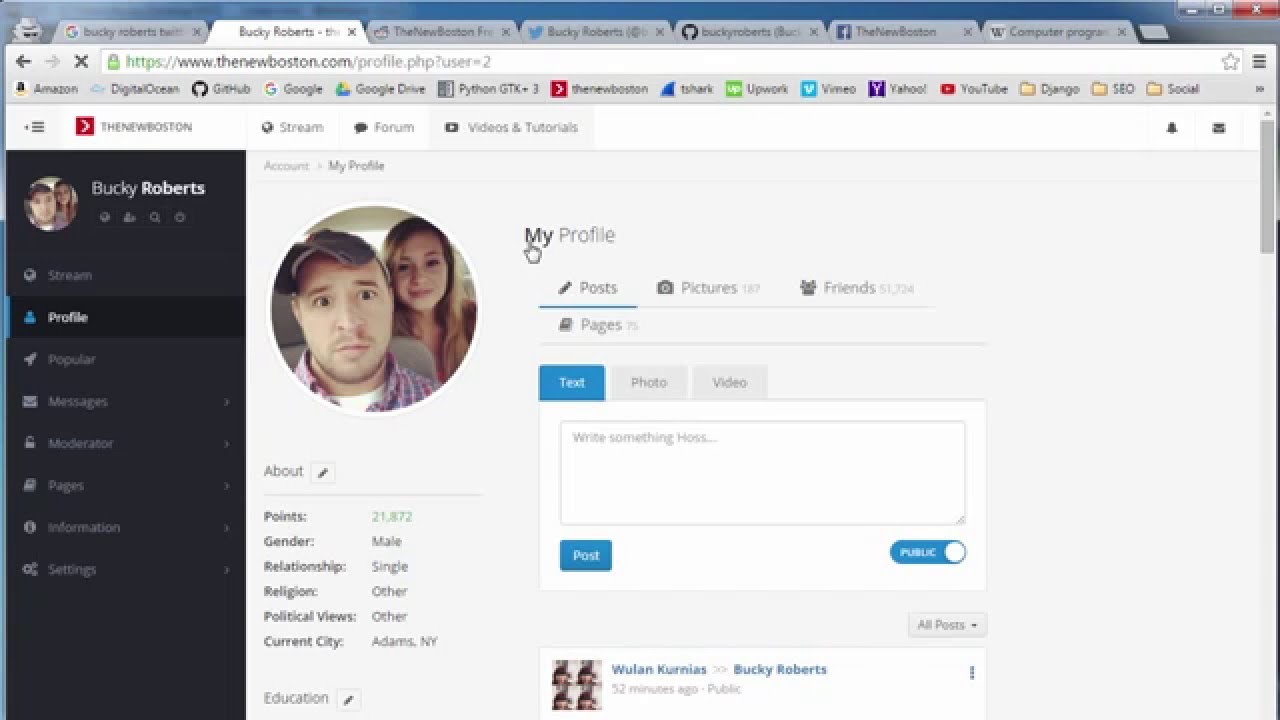Open the Django bookmarks folder
Image resolution: width=1280 pixels, height=720 pixels.
point(1050,89)
